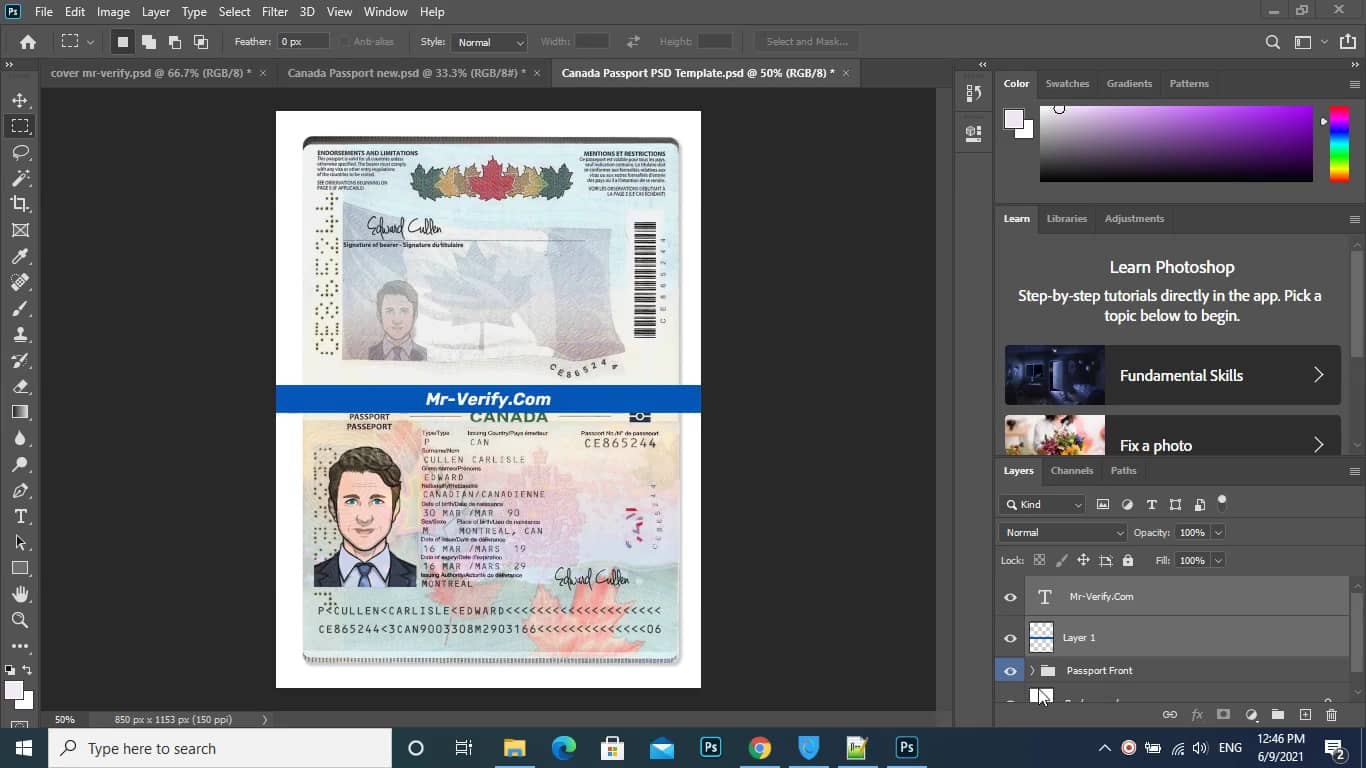
Task: Select the Hand tool
Action: 20,594
